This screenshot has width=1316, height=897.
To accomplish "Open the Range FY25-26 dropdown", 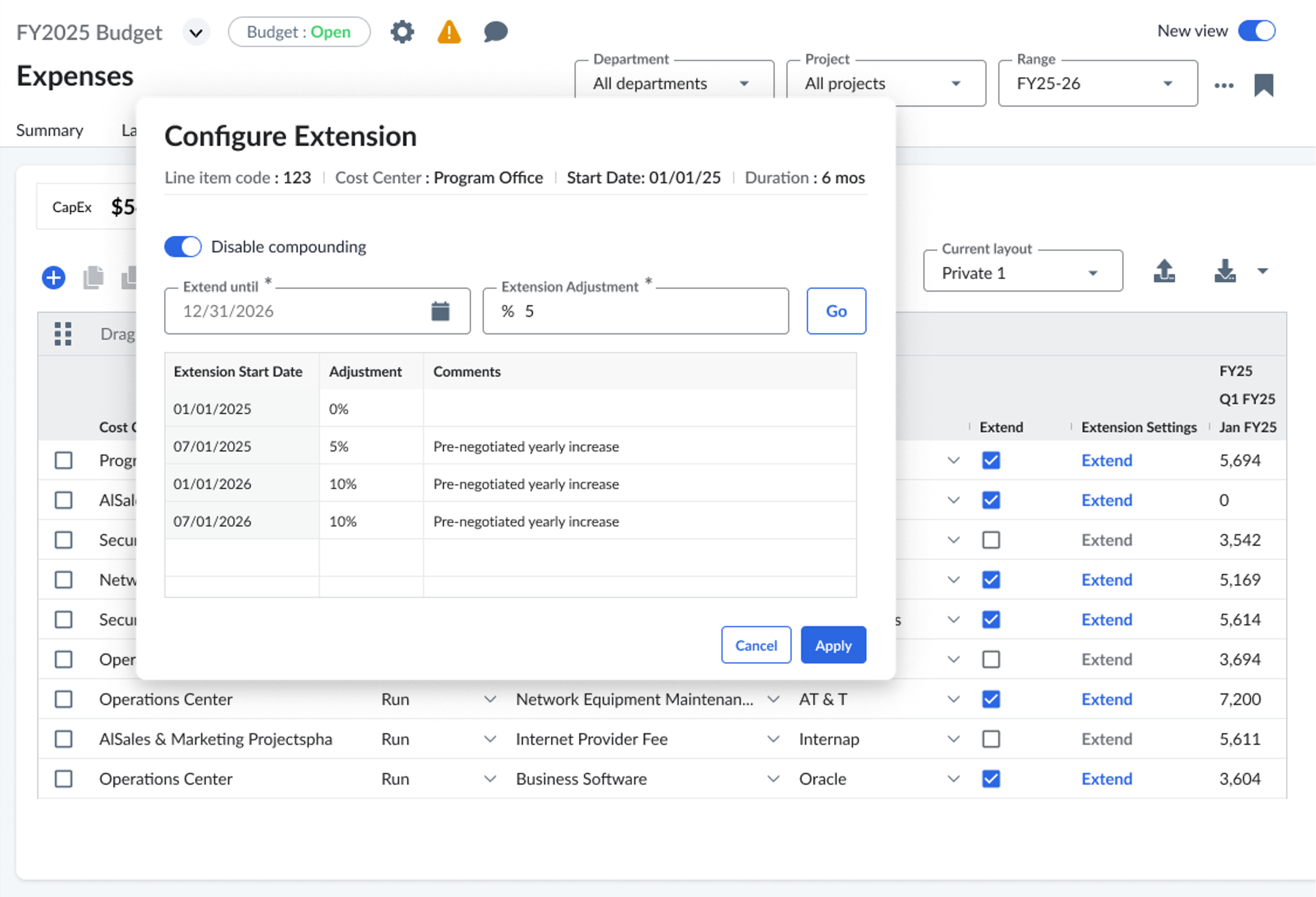I will coord(1097,83).
